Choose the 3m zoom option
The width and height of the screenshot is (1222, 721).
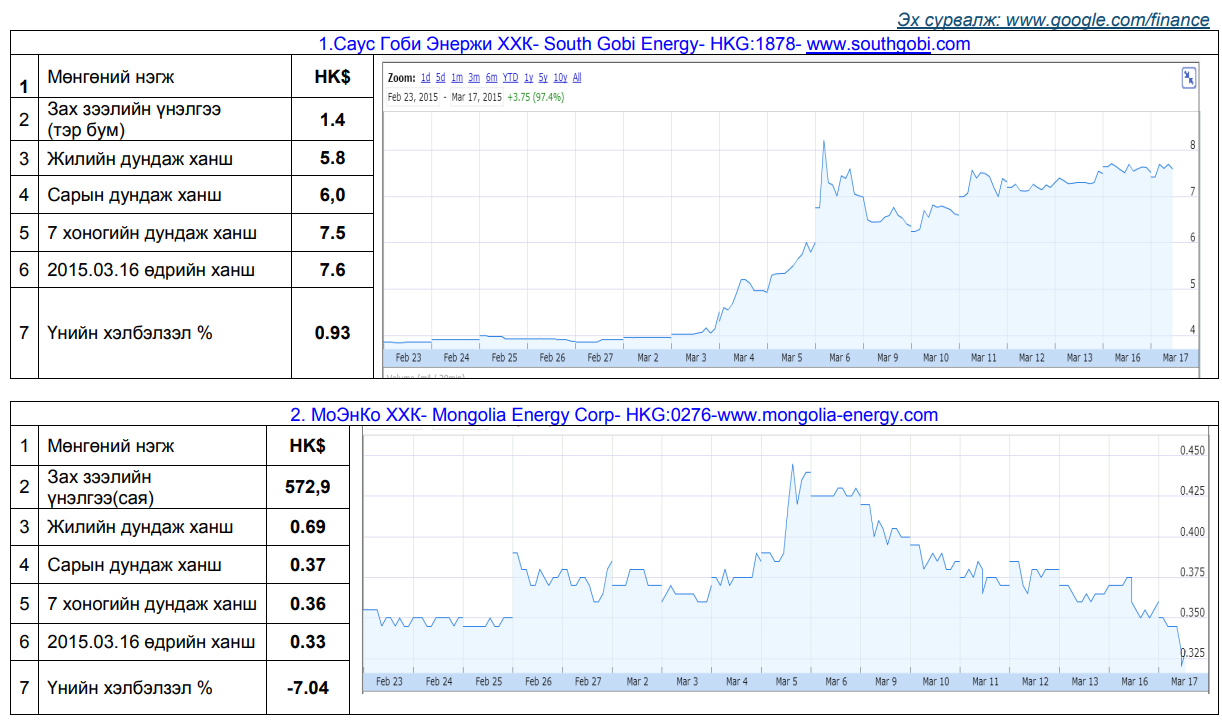474,78
